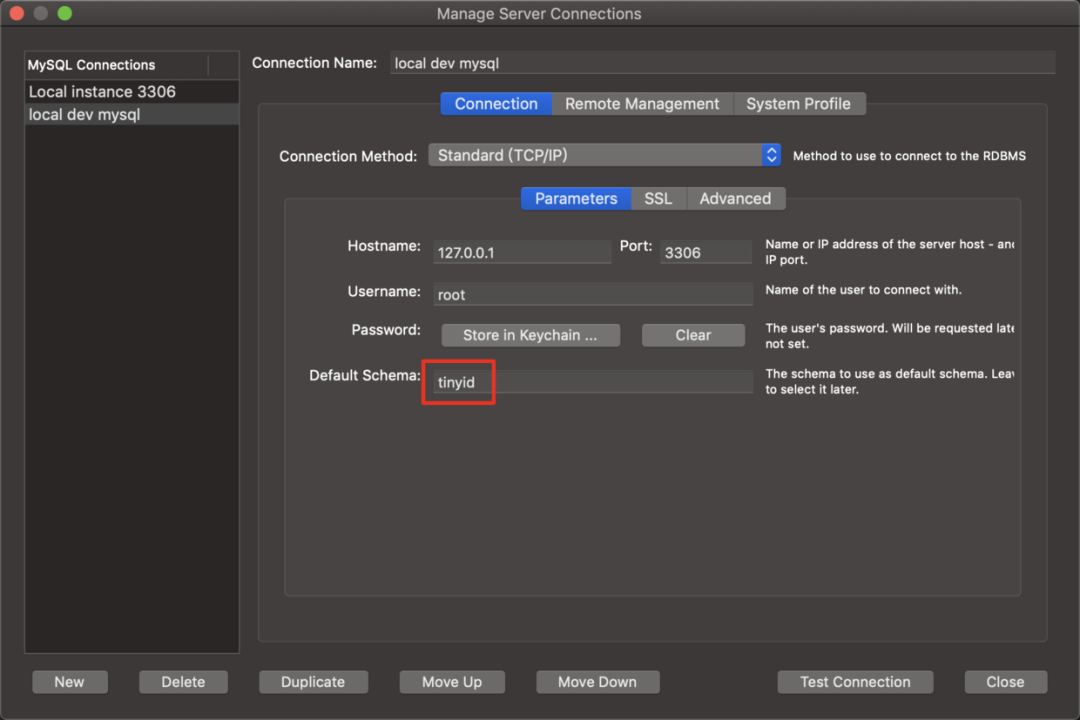
Task: Clear the stored password
Action: click(693, 336)
